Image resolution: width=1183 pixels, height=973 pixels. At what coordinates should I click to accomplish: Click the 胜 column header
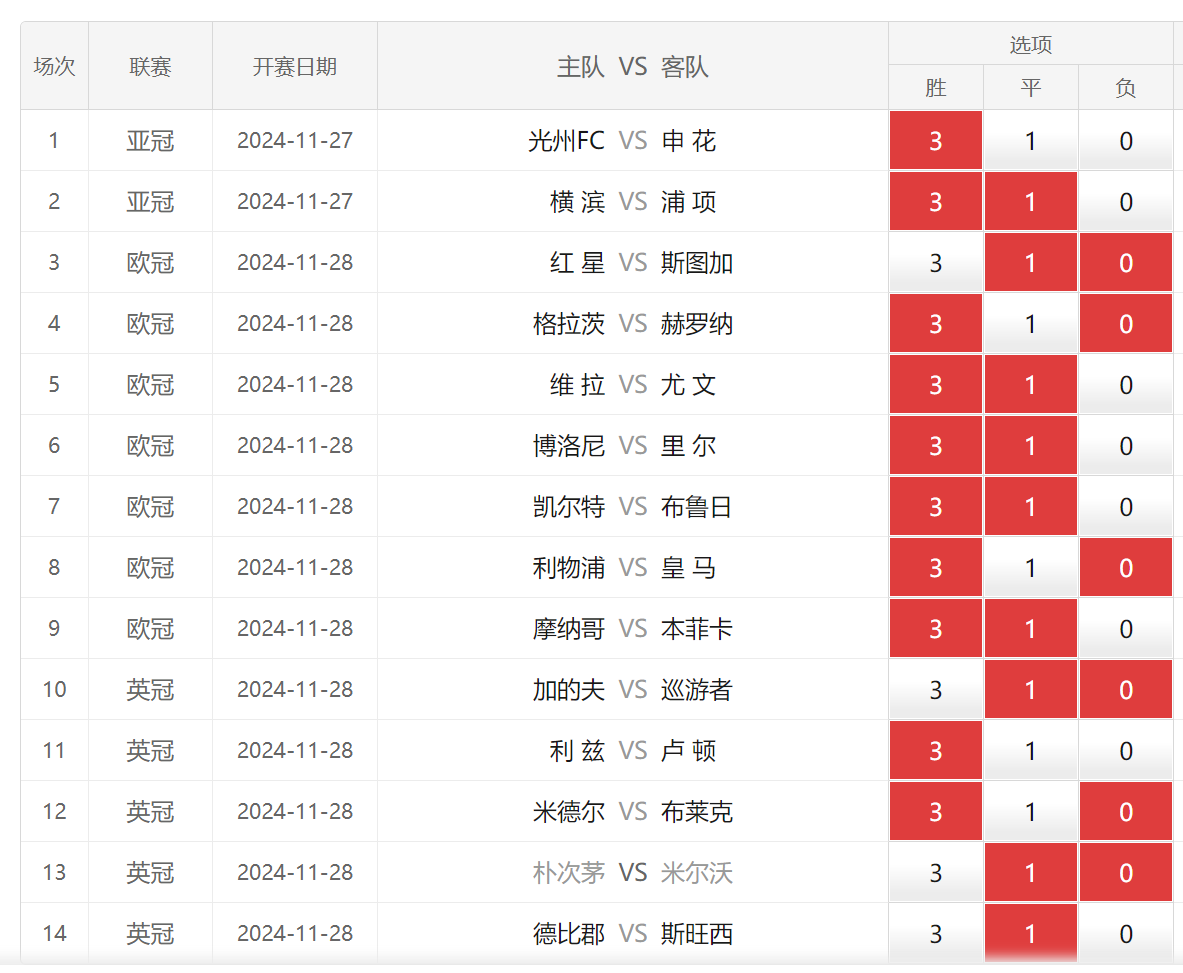(935, 88)
